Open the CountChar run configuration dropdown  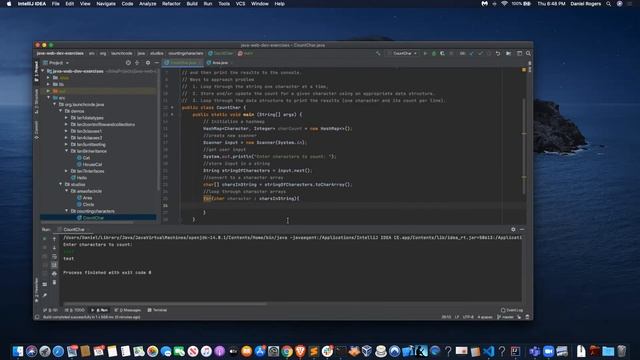click(x=402, y=53)
